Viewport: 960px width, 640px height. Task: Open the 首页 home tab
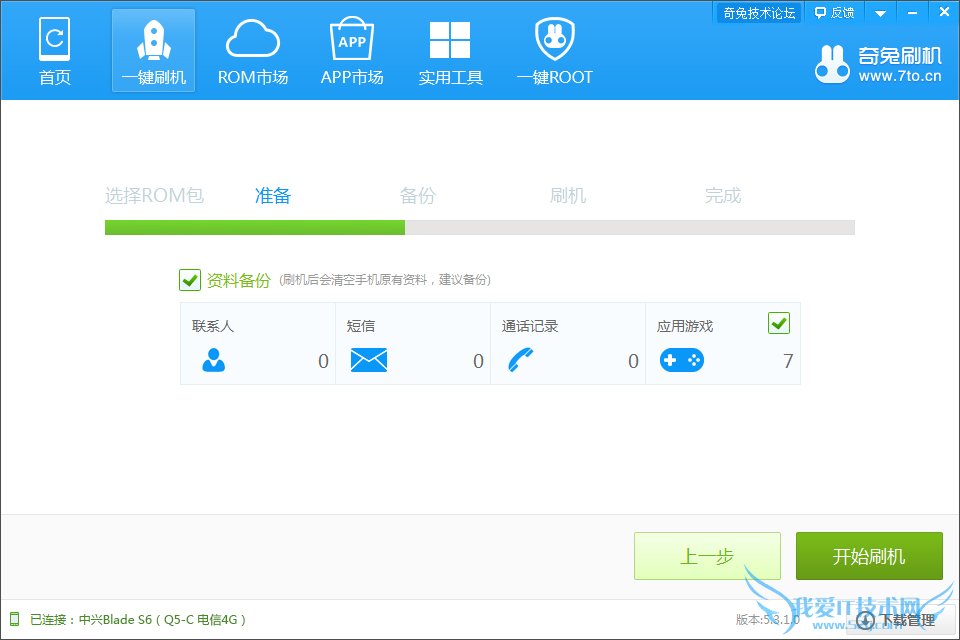point(54,52)
